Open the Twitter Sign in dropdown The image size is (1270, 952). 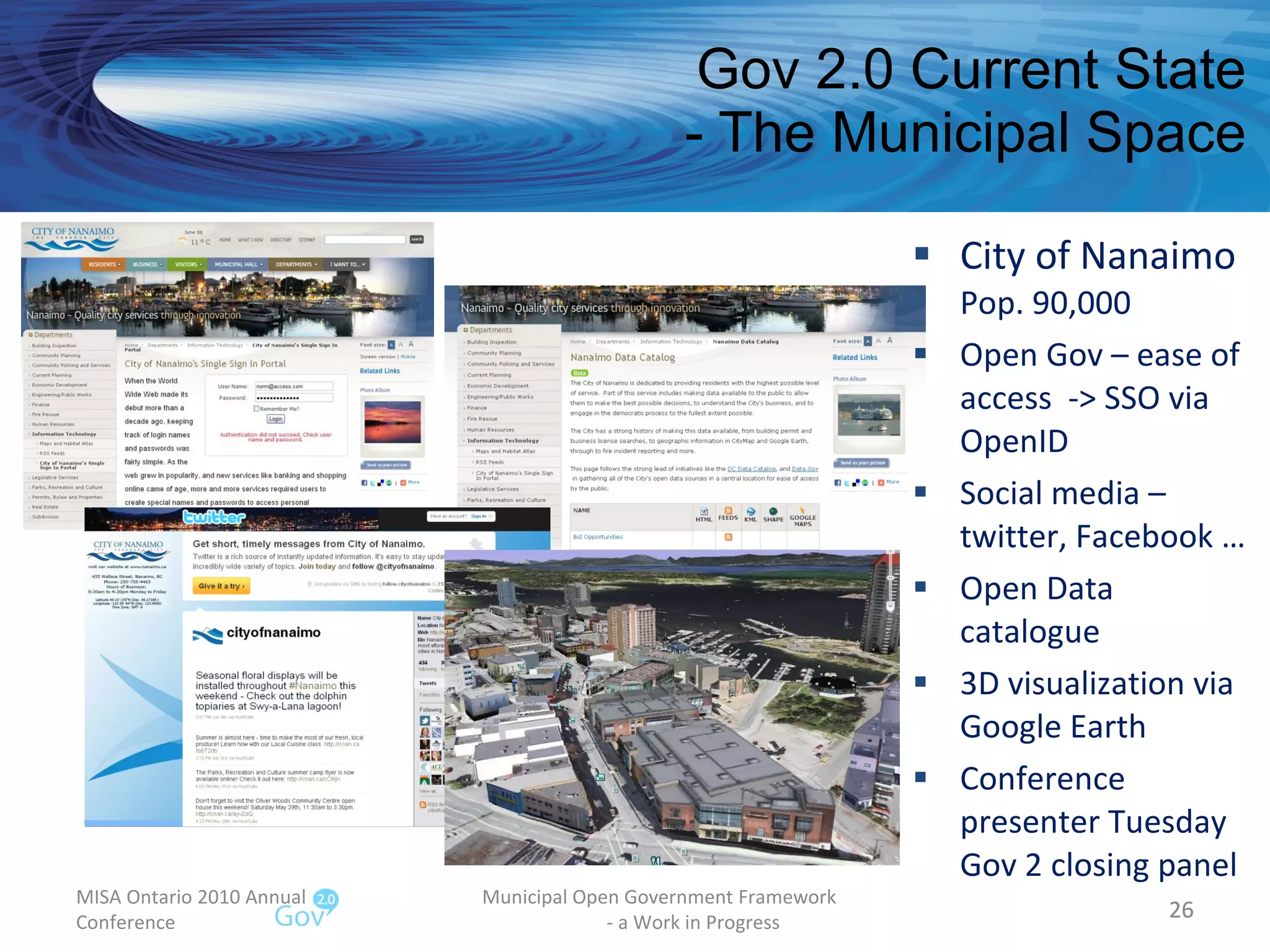click(481, 516)
